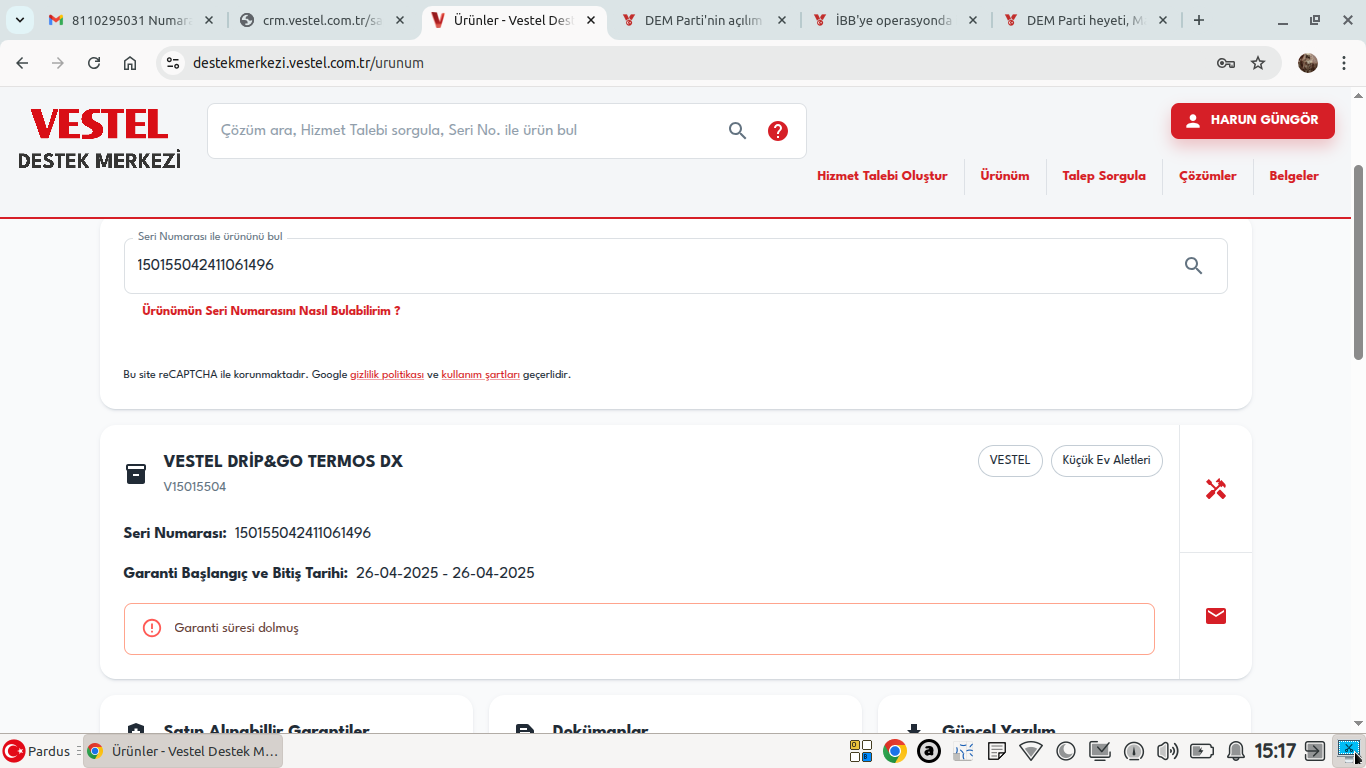1366x768 pixels.
Task: Open a new browser tab
Action: click(x=1199, y=20)
